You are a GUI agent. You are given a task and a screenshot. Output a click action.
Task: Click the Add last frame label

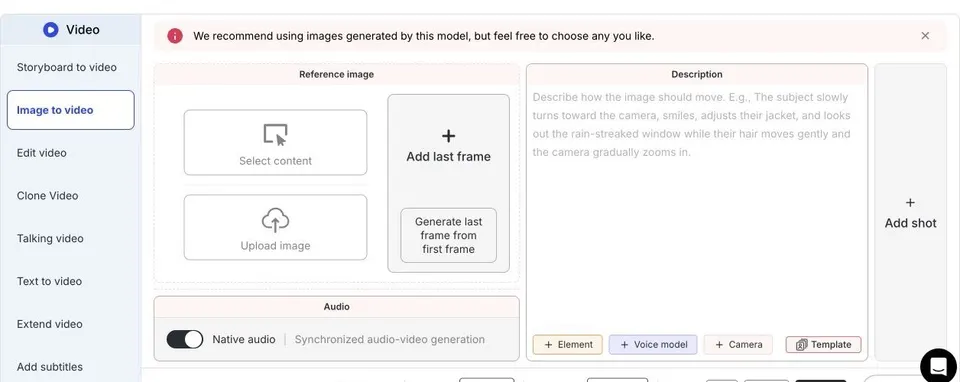click(x=448, y=157)
